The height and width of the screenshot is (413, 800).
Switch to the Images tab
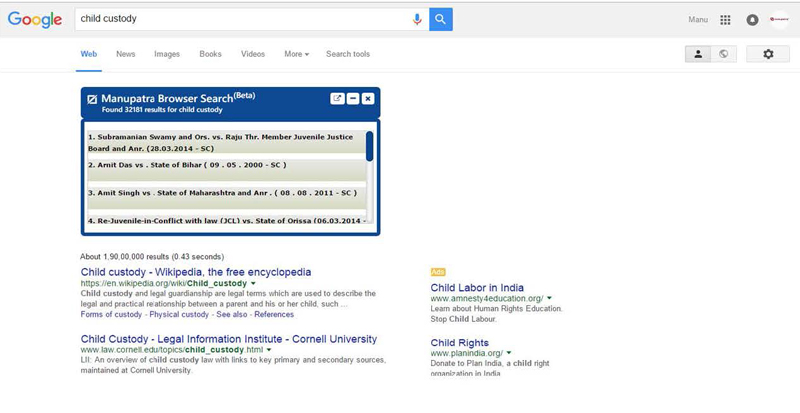coord(167,54)
